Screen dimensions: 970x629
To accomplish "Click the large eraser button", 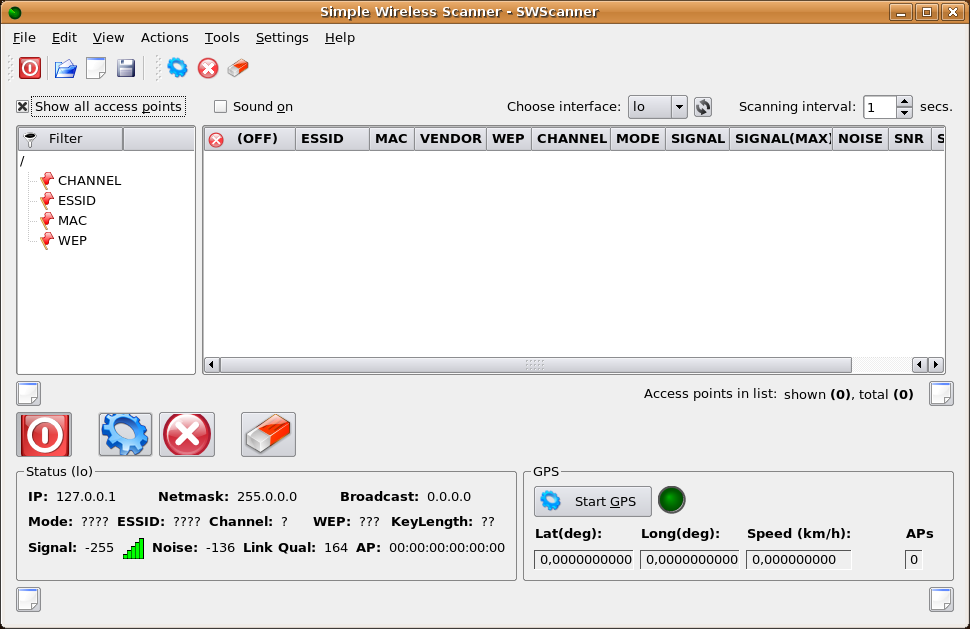I will [268, 435].
